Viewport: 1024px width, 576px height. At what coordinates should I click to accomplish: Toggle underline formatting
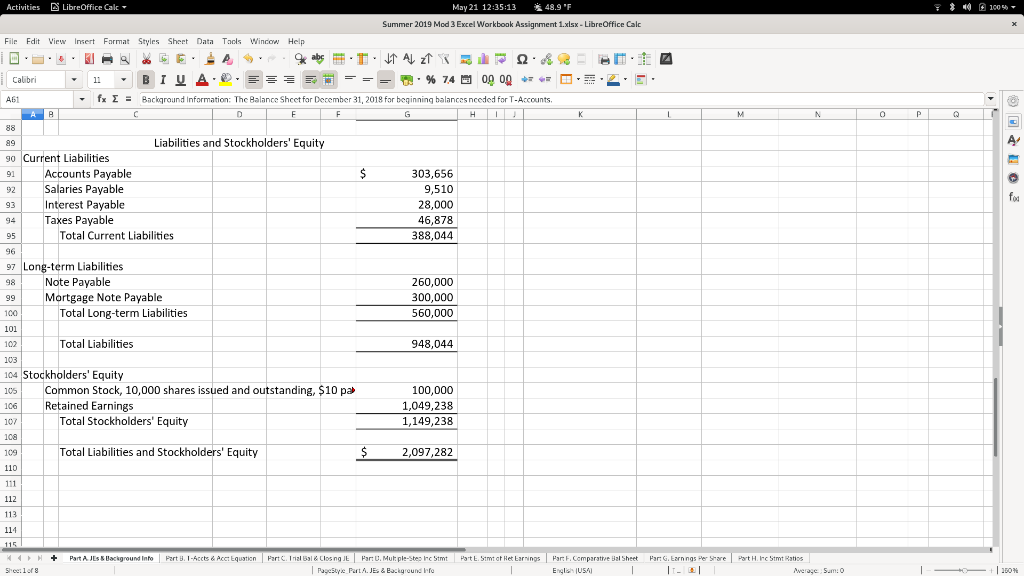point(181,80)
